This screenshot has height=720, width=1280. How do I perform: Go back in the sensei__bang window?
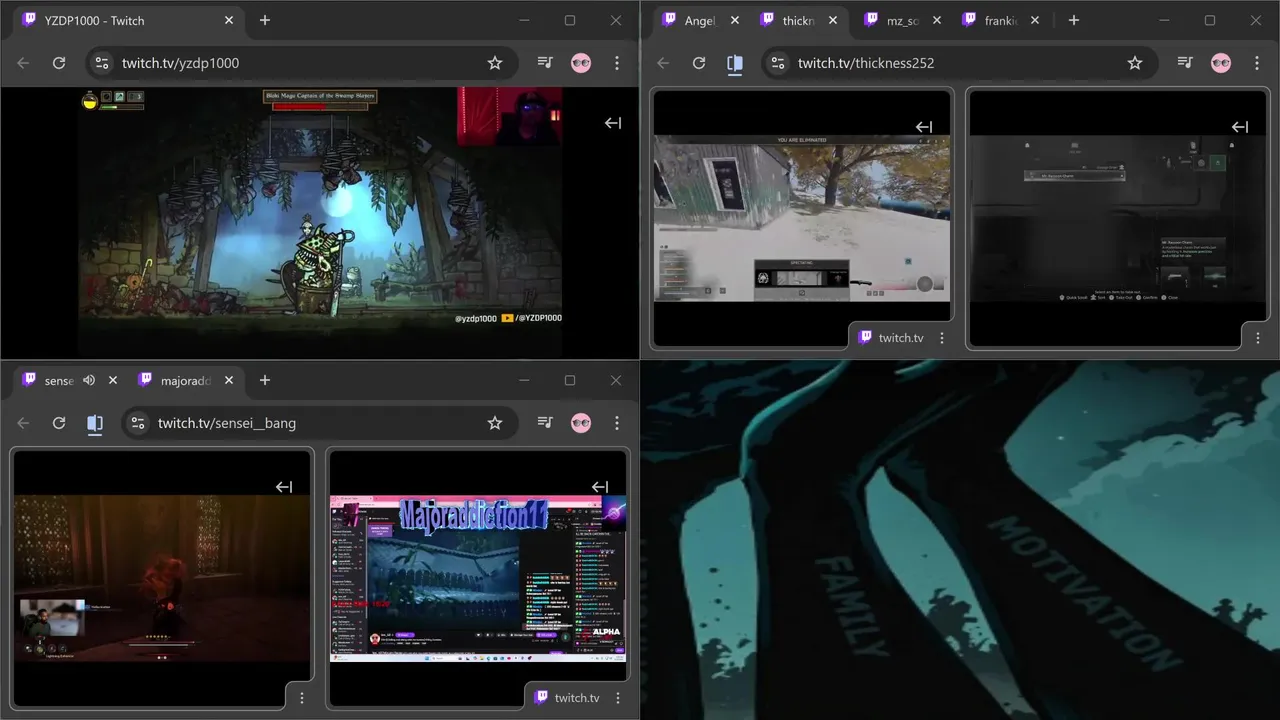pos(23,423)
